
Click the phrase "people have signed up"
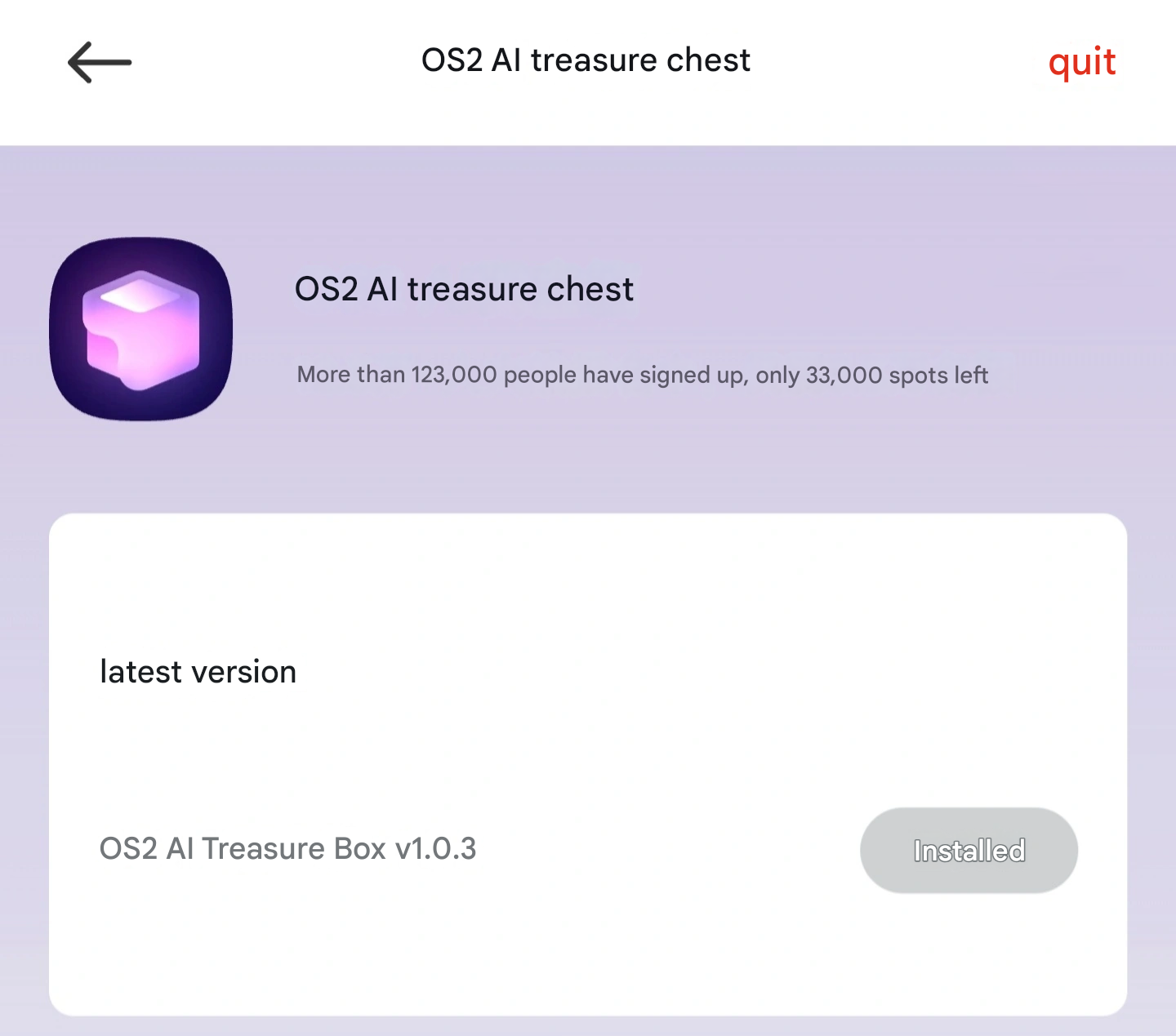623,375
